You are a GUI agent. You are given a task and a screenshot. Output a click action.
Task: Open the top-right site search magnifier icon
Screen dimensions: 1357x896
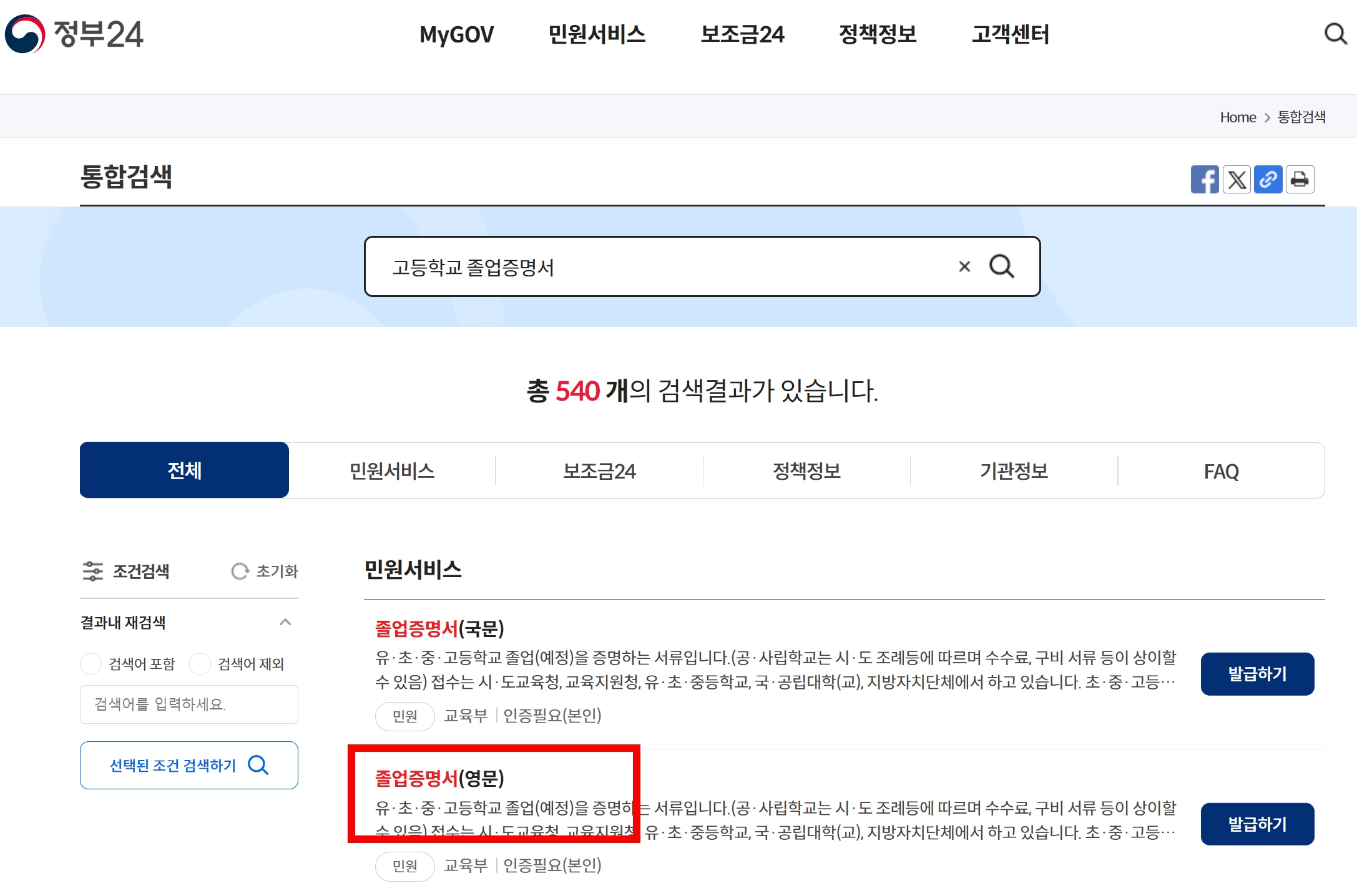1335,34
